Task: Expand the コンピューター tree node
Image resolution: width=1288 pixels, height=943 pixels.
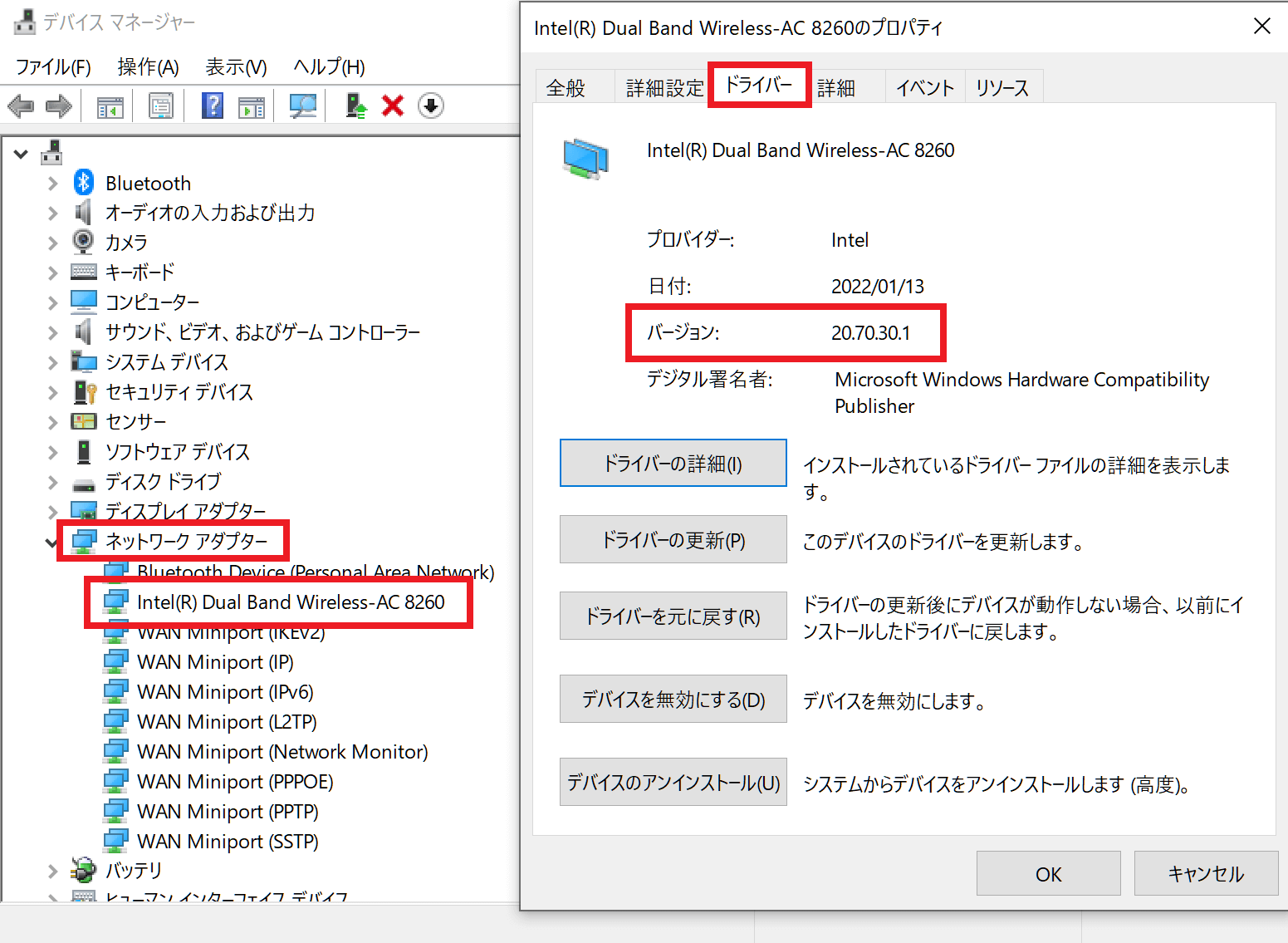Action: tap(53, 302)
